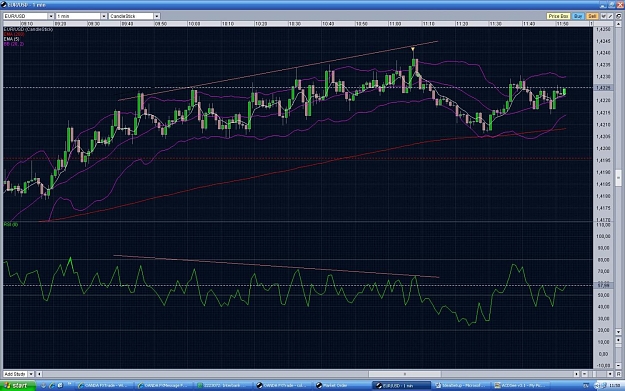Open the Add Study dropdown arrow
Image resolution: width=625 pixels, height=391 pixels.
click(30, 374)
